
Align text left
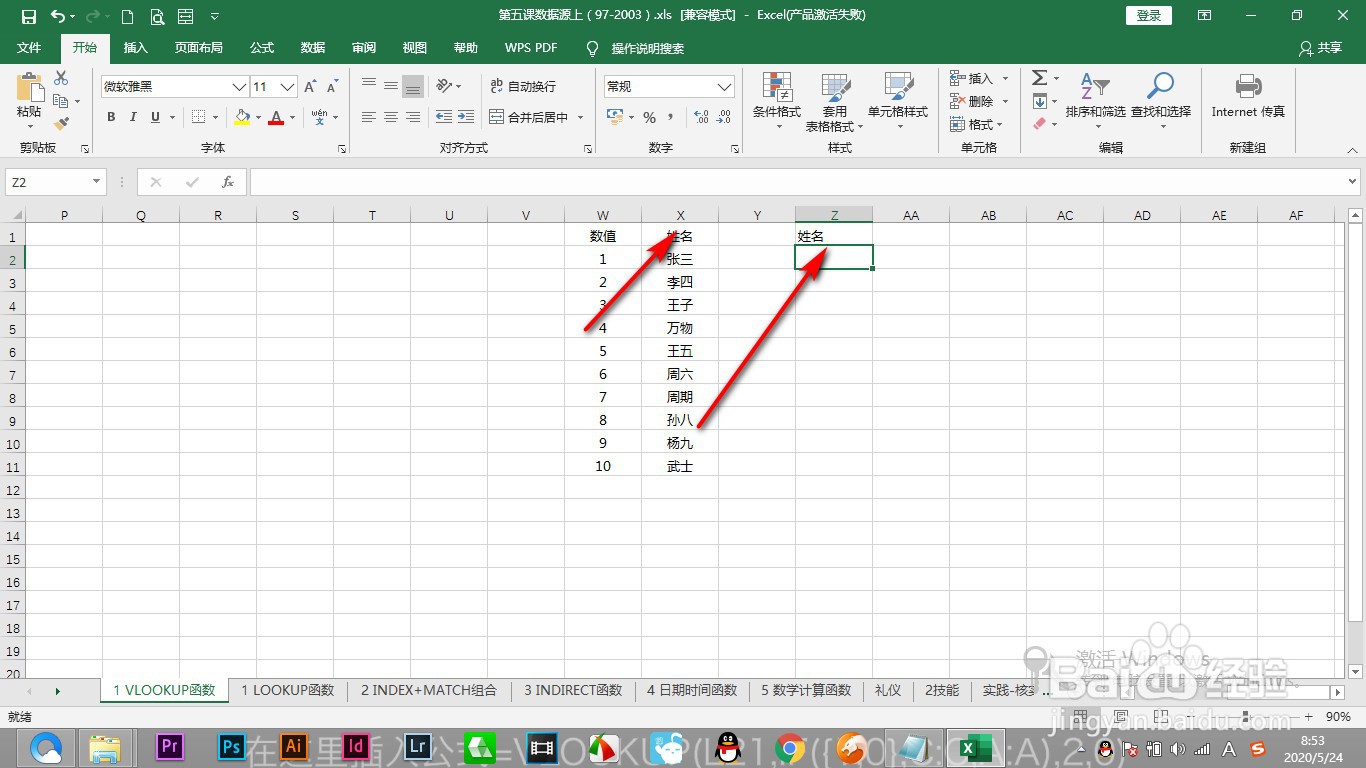(369, 117)
